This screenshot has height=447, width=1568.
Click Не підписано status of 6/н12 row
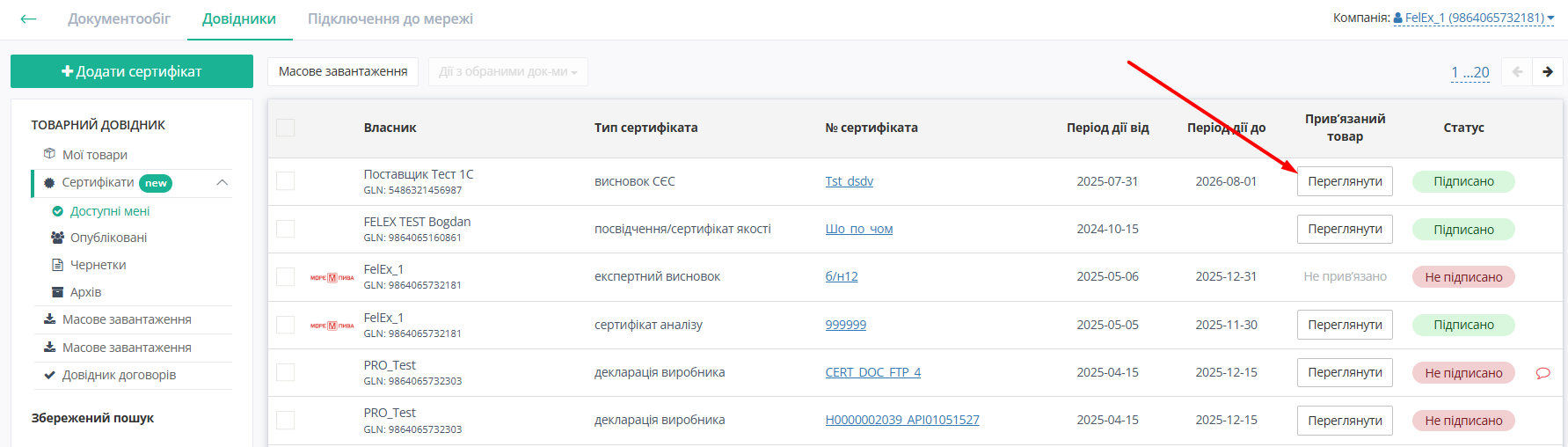[1464, 277]
